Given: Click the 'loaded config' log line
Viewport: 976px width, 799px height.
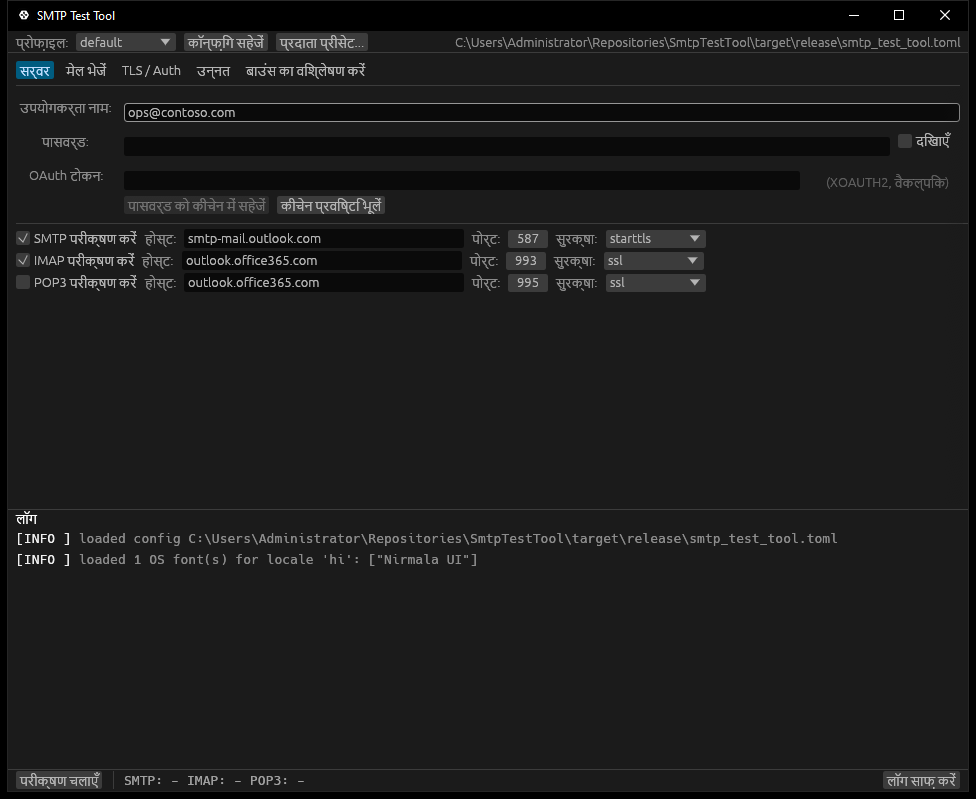Looking at the screenshot, I should click(x=427, y=538).
